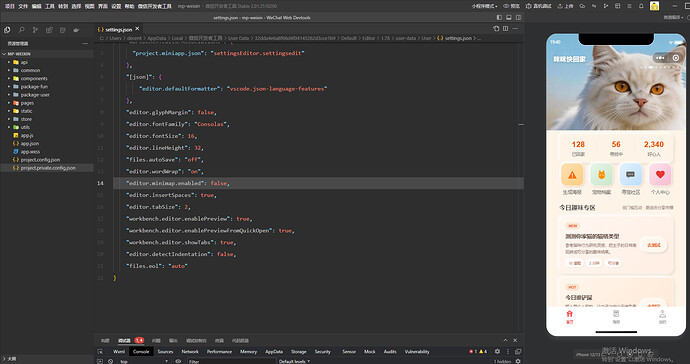This screenshot has height=364, width=690.
Task: Tap the blue chat icon in simulator
Action: [631, 175]
